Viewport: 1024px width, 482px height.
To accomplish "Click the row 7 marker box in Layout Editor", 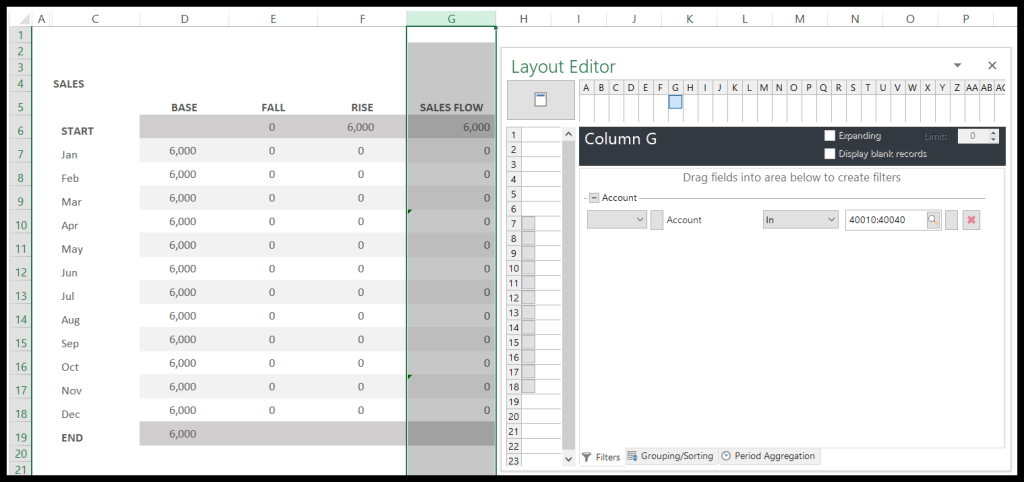I will click(529, 224).
